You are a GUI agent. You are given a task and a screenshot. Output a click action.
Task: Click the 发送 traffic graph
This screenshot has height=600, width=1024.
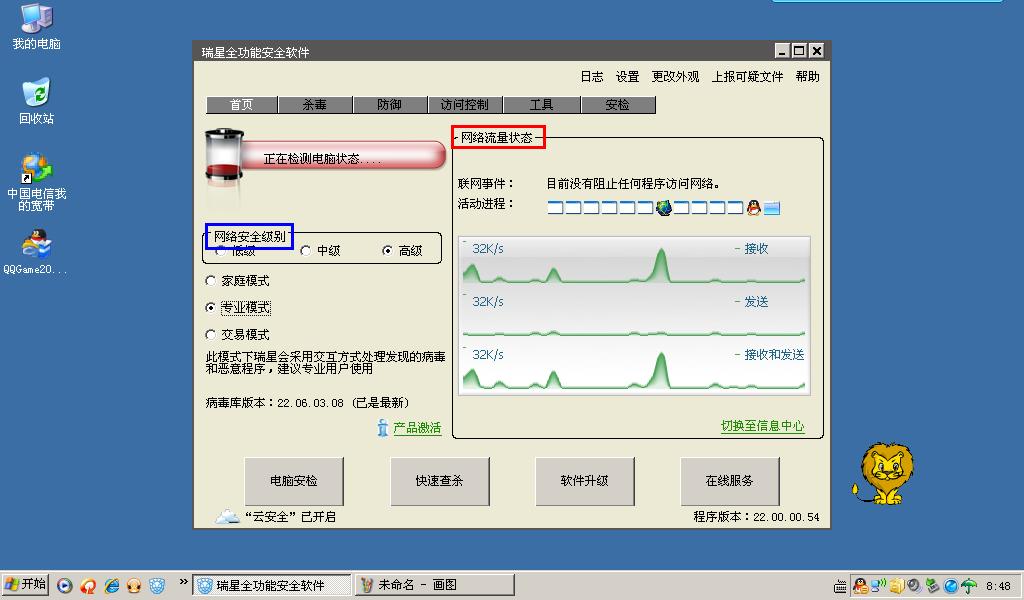[x=634, y=314]
